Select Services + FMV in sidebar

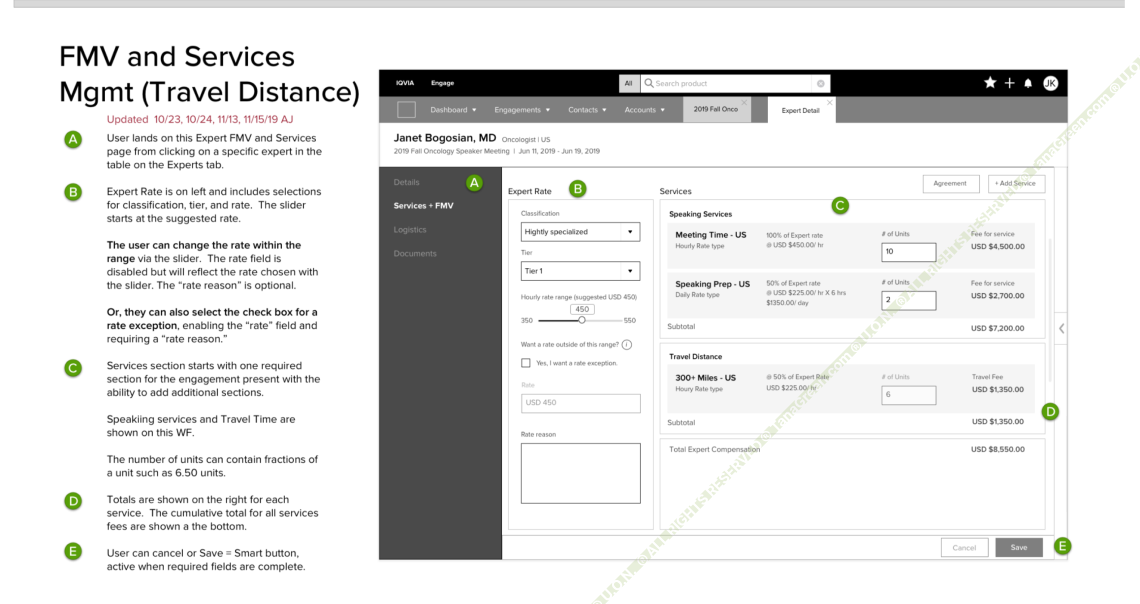(423, 206)
